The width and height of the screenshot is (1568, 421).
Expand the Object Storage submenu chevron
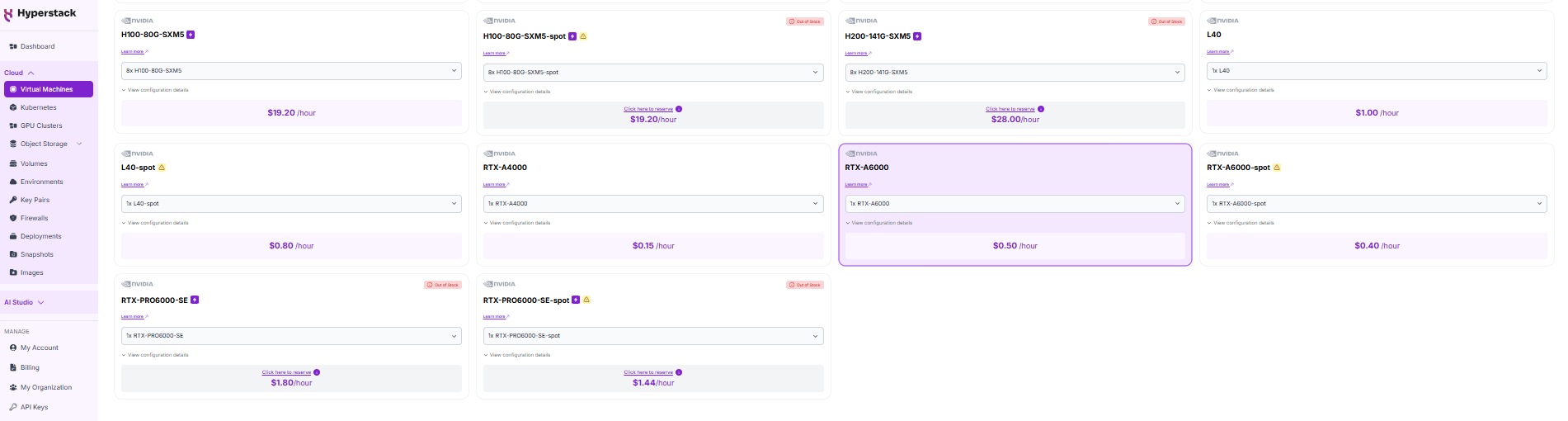coord(79,144)
